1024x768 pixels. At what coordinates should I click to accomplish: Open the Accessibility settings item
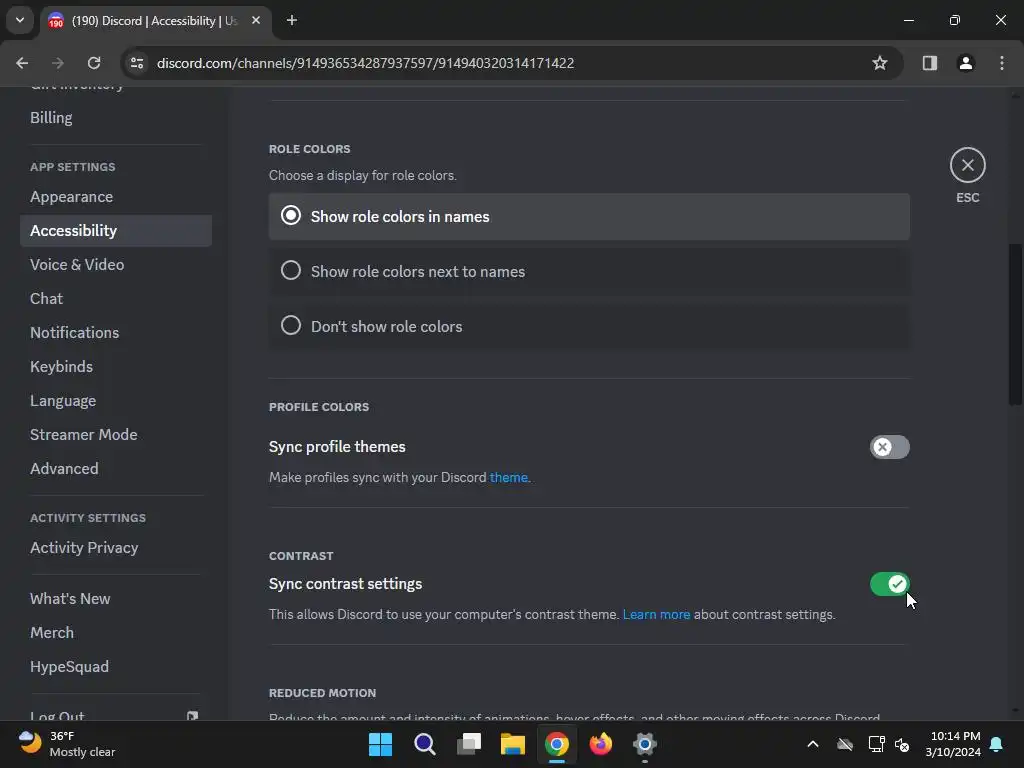pos(116,231)
